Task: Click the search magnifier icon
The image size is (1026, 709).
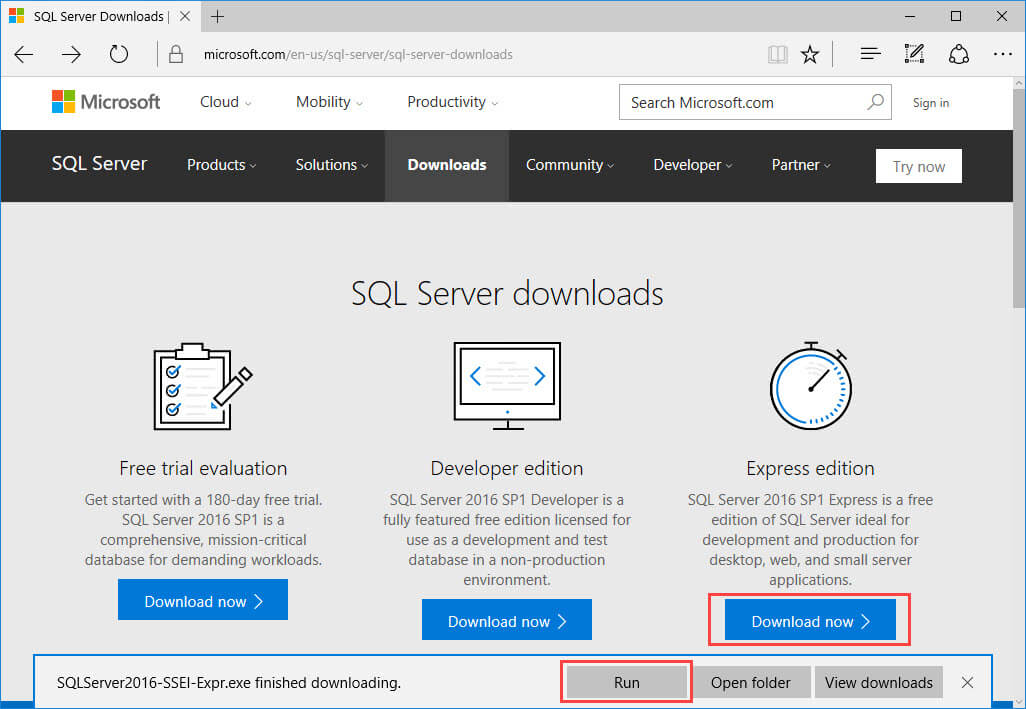Action: coord(875,102)
